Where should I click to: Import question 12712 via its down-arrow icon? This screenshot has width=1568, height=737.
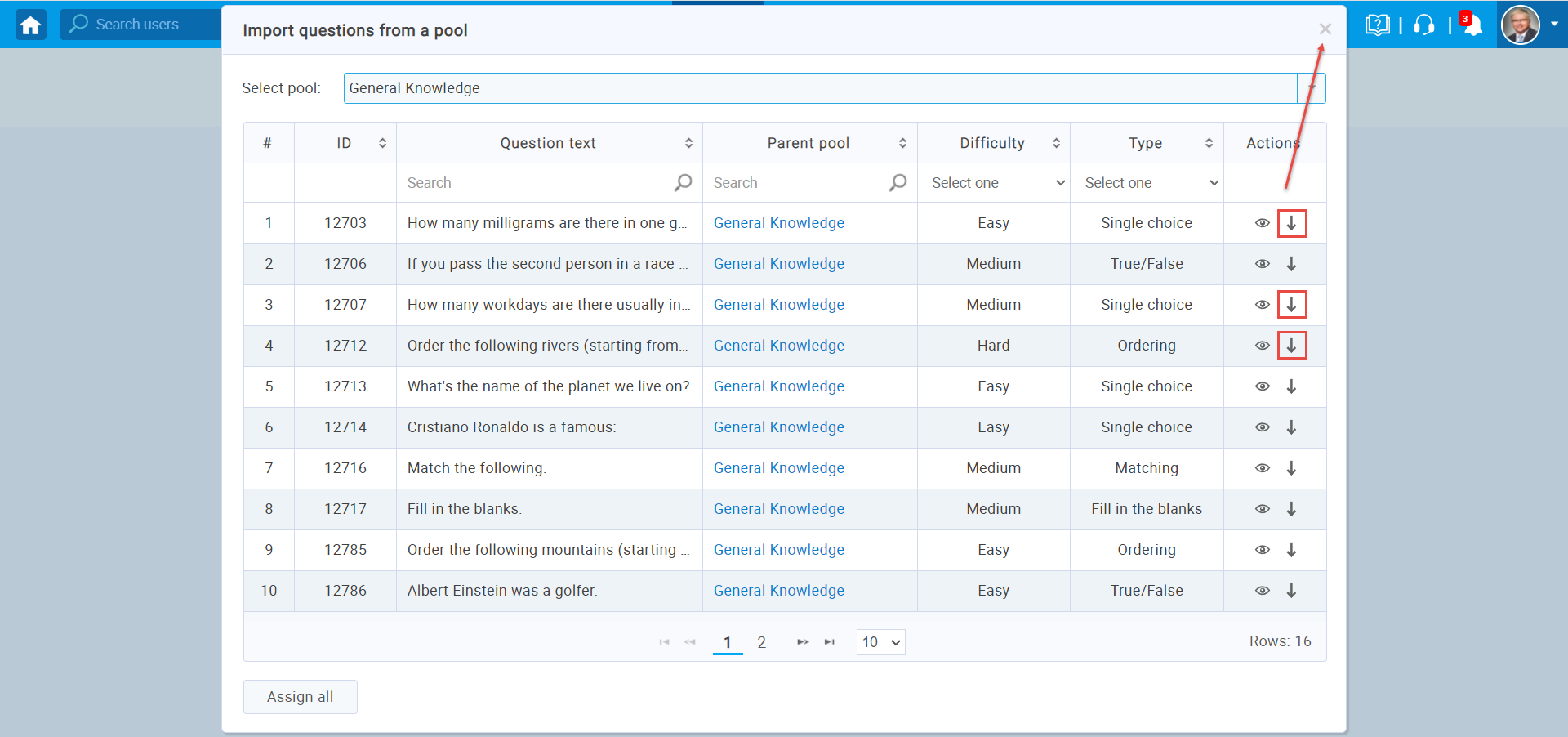point(1292,346)
